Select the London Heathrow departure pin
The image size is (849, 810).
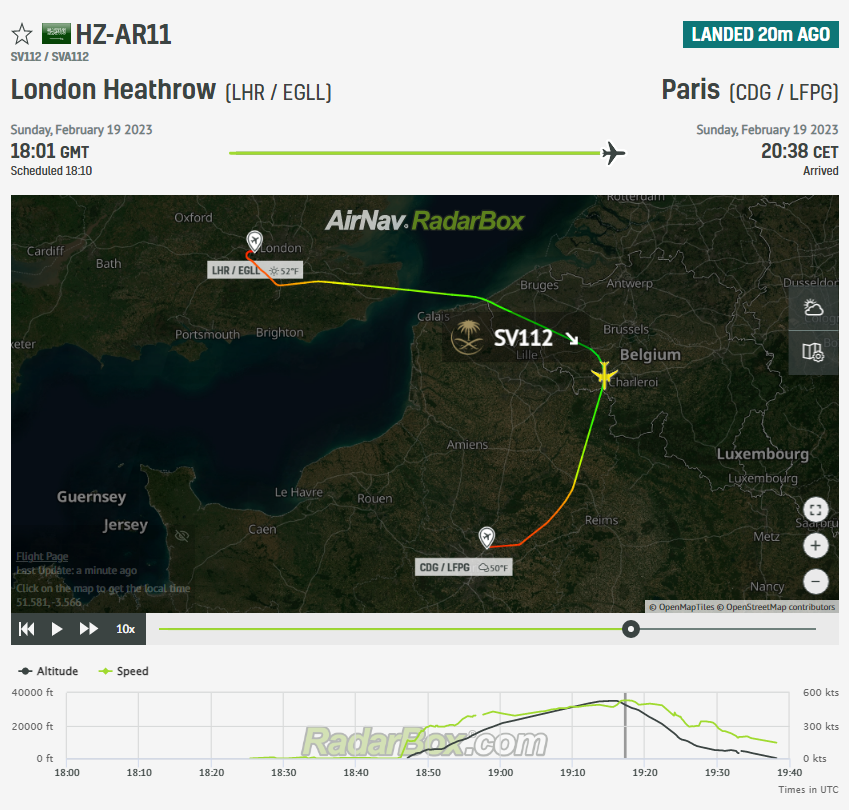pos(254,241)
